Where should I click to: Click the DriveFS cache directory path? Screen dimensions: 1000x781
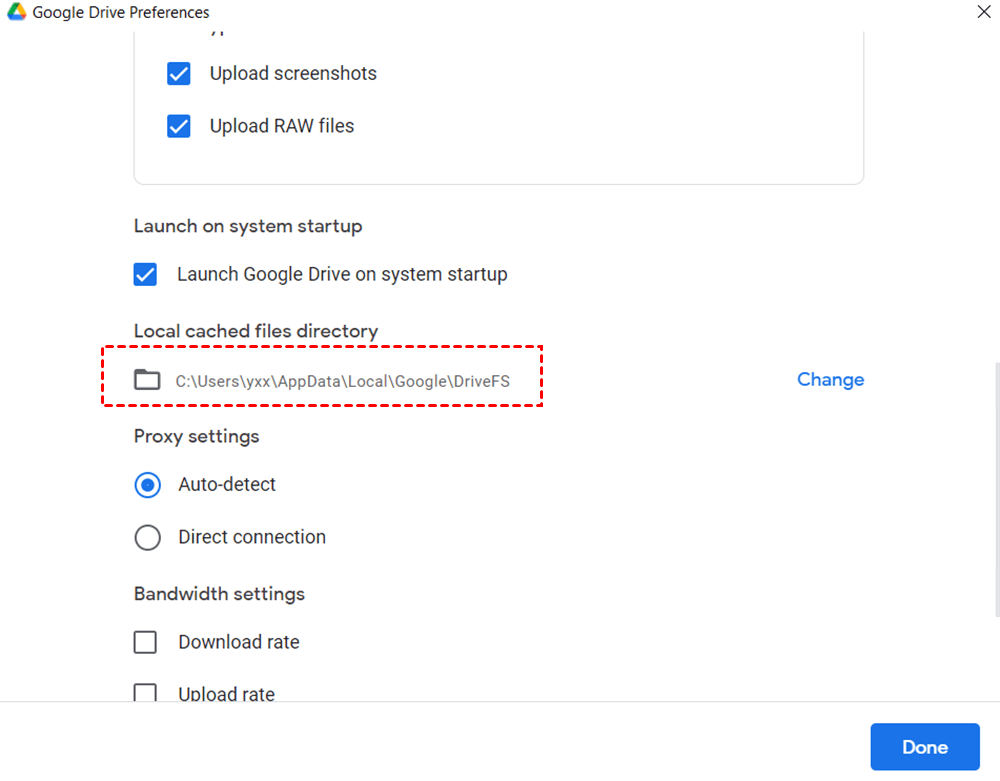pyautogui.click(x=343, y=381)
